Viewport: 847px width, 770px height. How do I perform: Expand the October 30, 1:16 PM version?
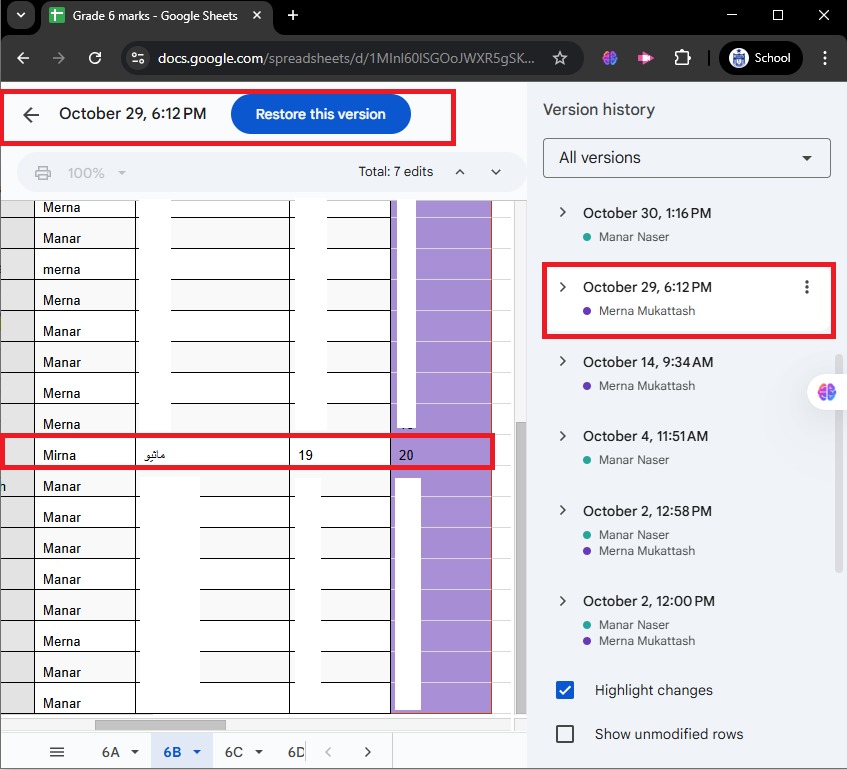click(562, 213)
